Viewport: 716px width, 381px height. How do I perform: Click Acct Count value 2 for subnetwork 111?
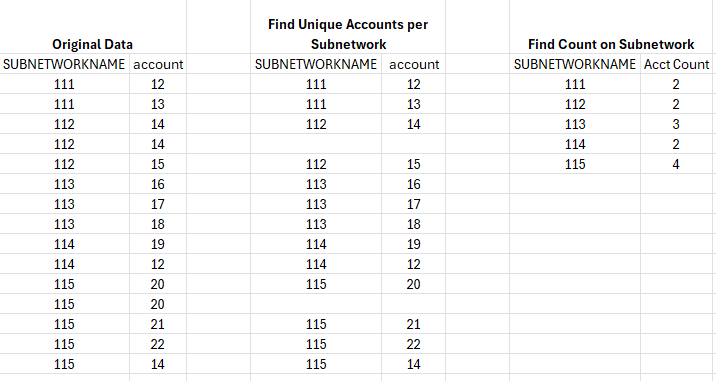point(676,85)
